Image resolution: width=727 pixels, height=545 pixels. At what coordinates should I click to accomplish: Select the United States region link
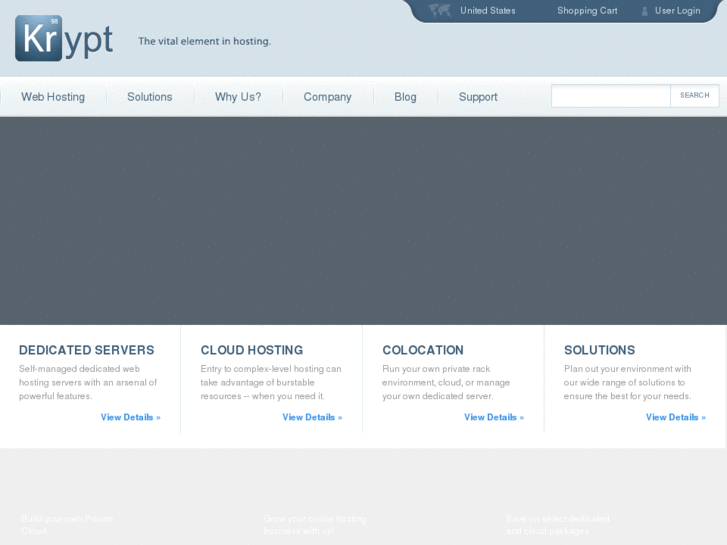tap(487, 11)
